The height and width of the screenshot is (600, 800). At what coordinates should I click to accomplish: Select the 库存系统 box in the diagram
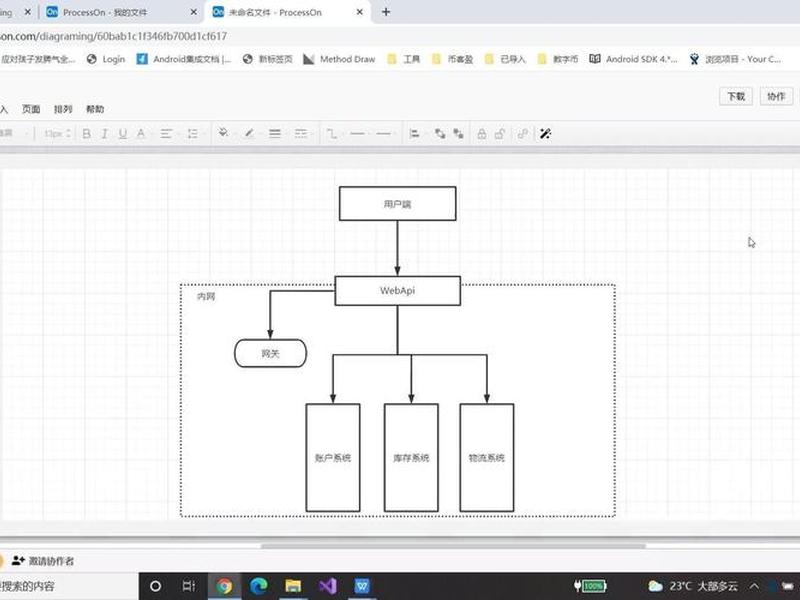click(411, 457)
